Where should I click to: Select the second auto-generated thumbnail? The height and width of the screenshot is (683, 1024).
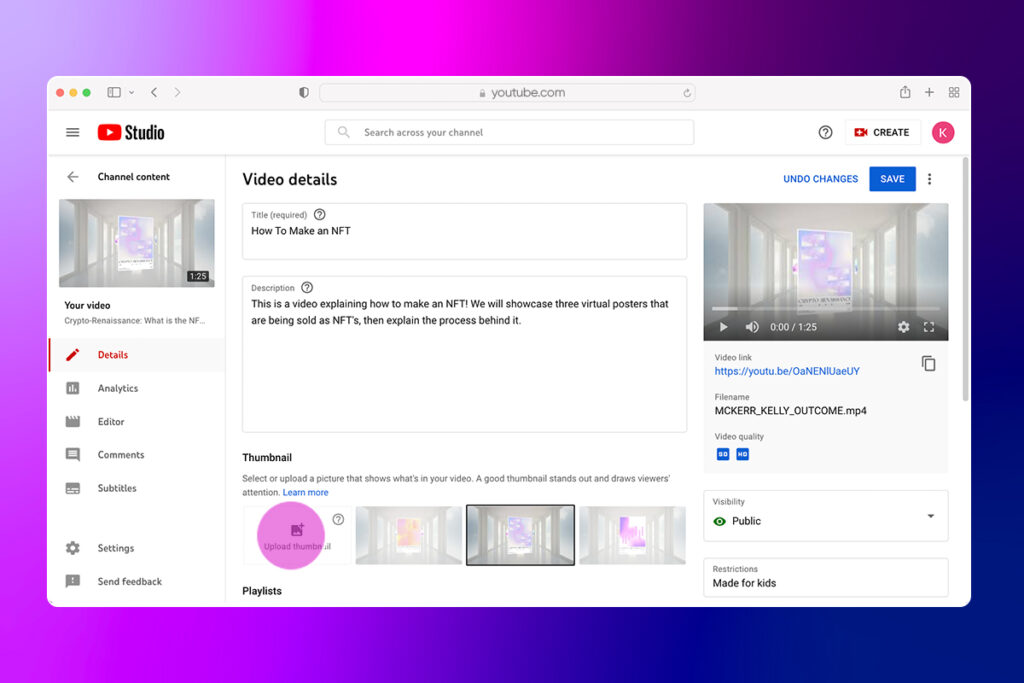click(x=520, y=535)
